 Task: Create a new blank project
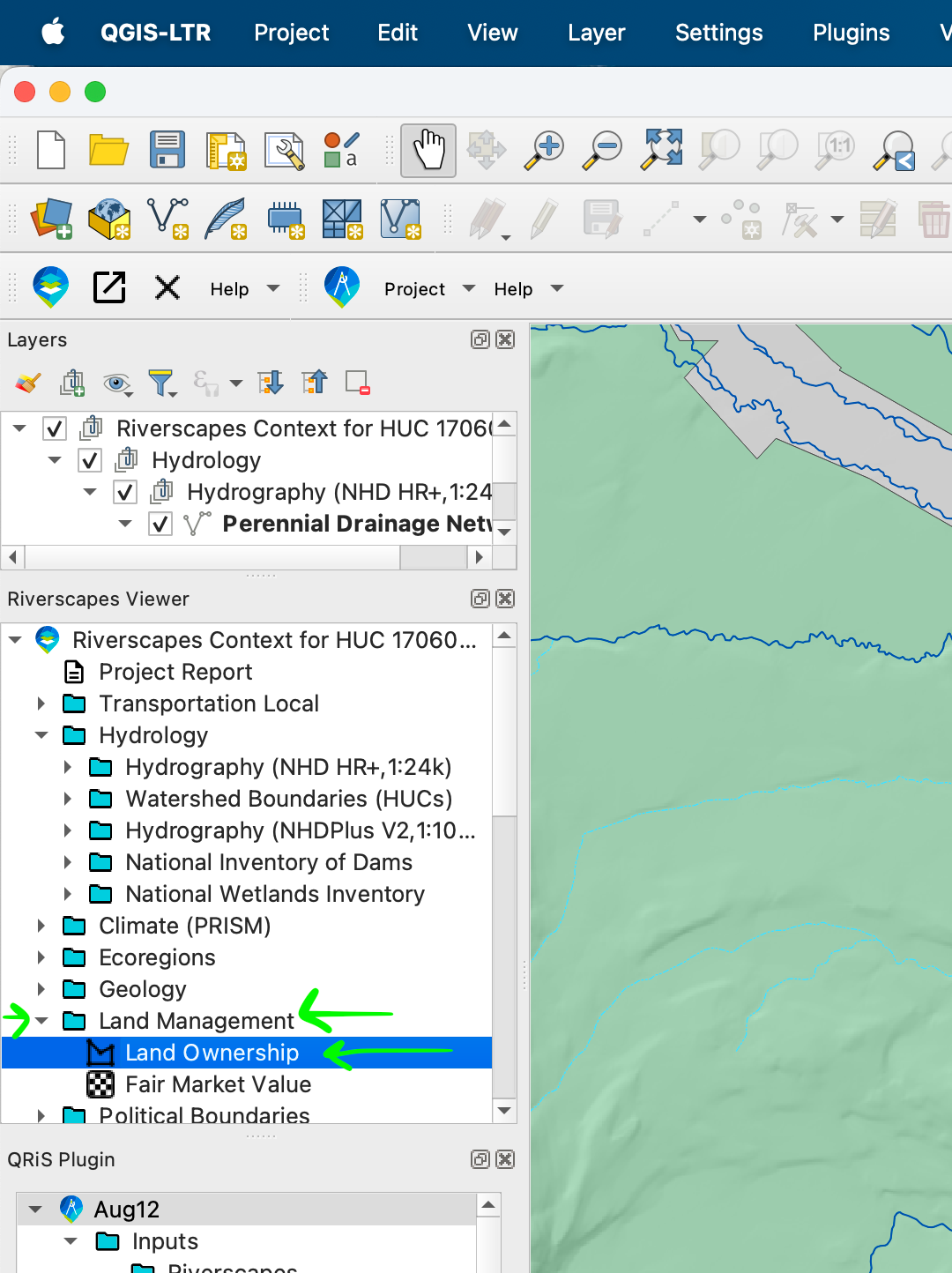tap(51, 149)
